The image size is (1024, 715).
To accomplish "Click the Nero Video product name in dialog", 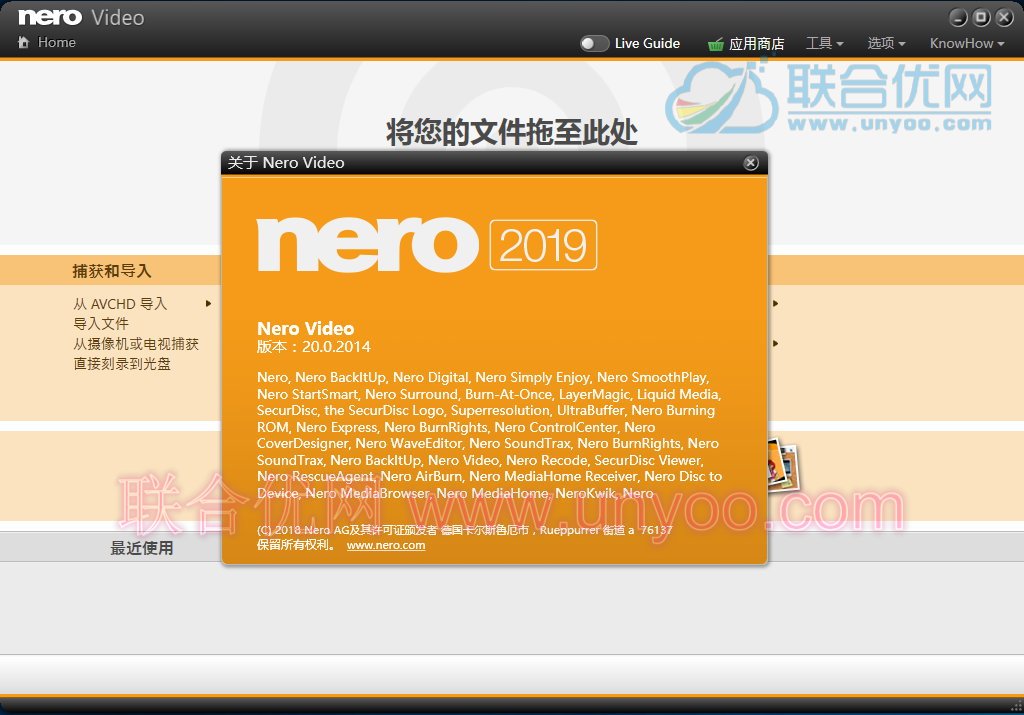I will [x=306, y=328].
